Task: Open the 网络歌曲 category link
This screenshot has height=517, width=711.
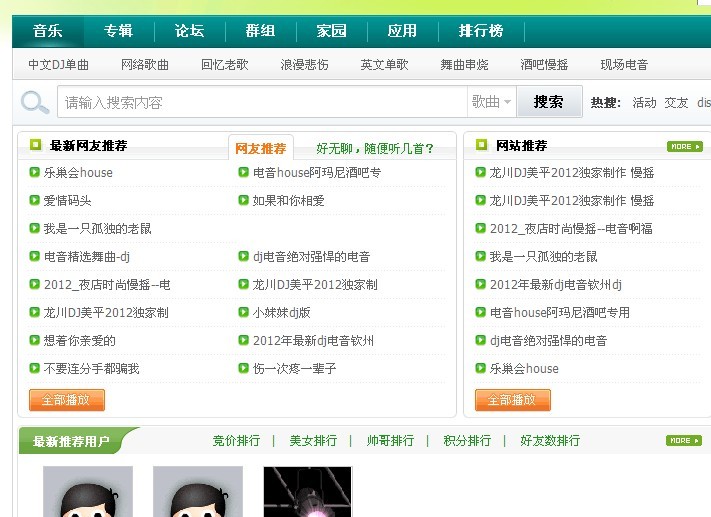Action: click(145, 64)
